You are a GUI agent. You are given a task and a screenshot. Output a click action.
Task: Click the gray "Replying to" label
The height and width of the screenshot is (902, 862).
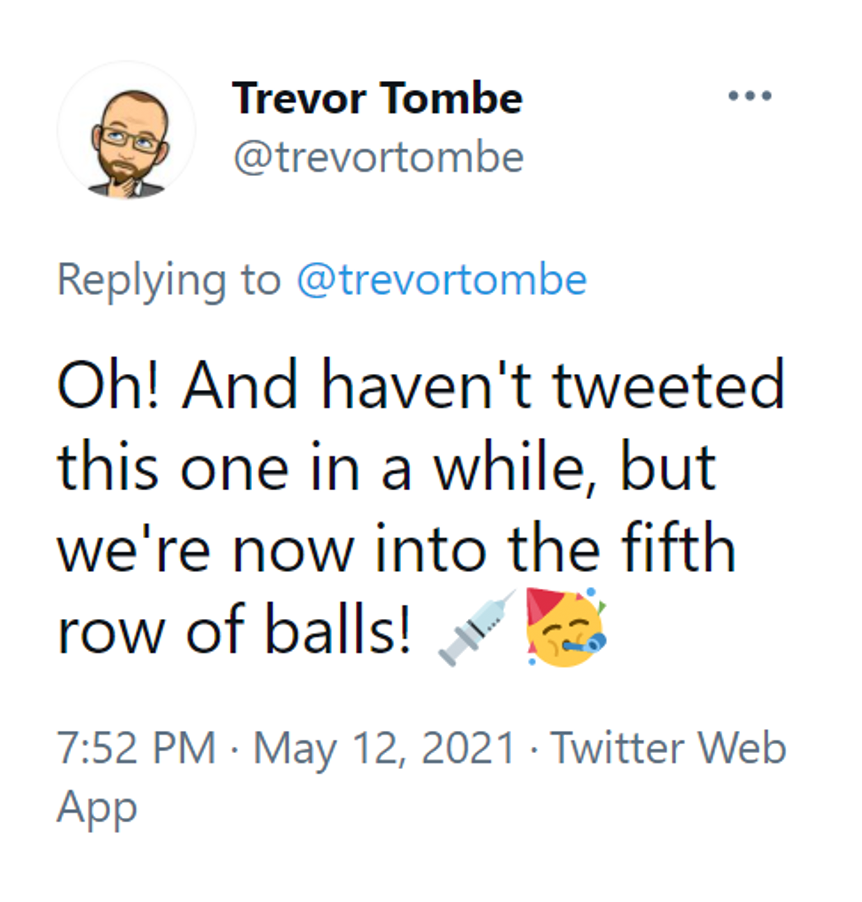(170, 280)
